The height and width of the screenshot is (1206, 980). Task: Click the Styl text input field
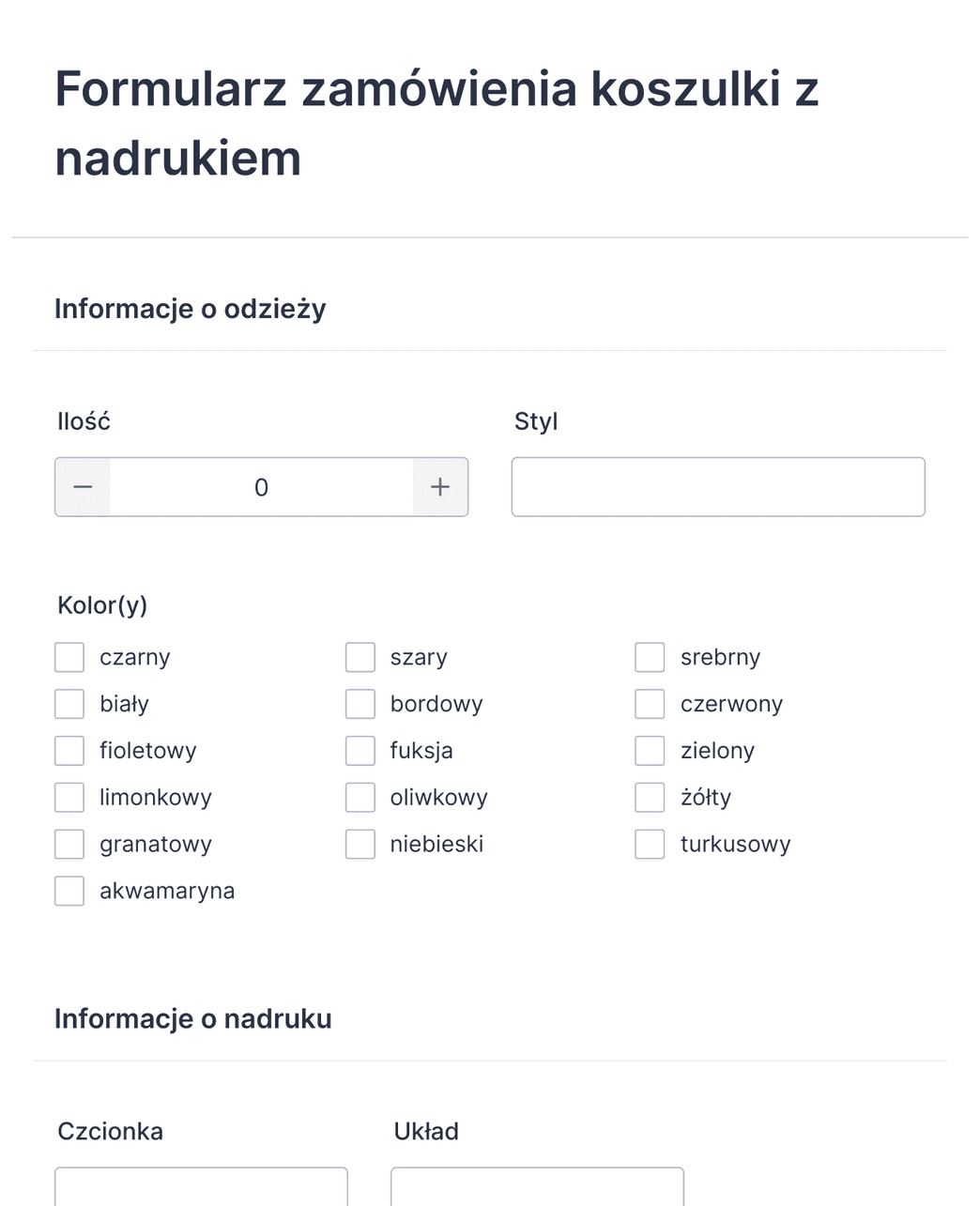coord(718,486)
